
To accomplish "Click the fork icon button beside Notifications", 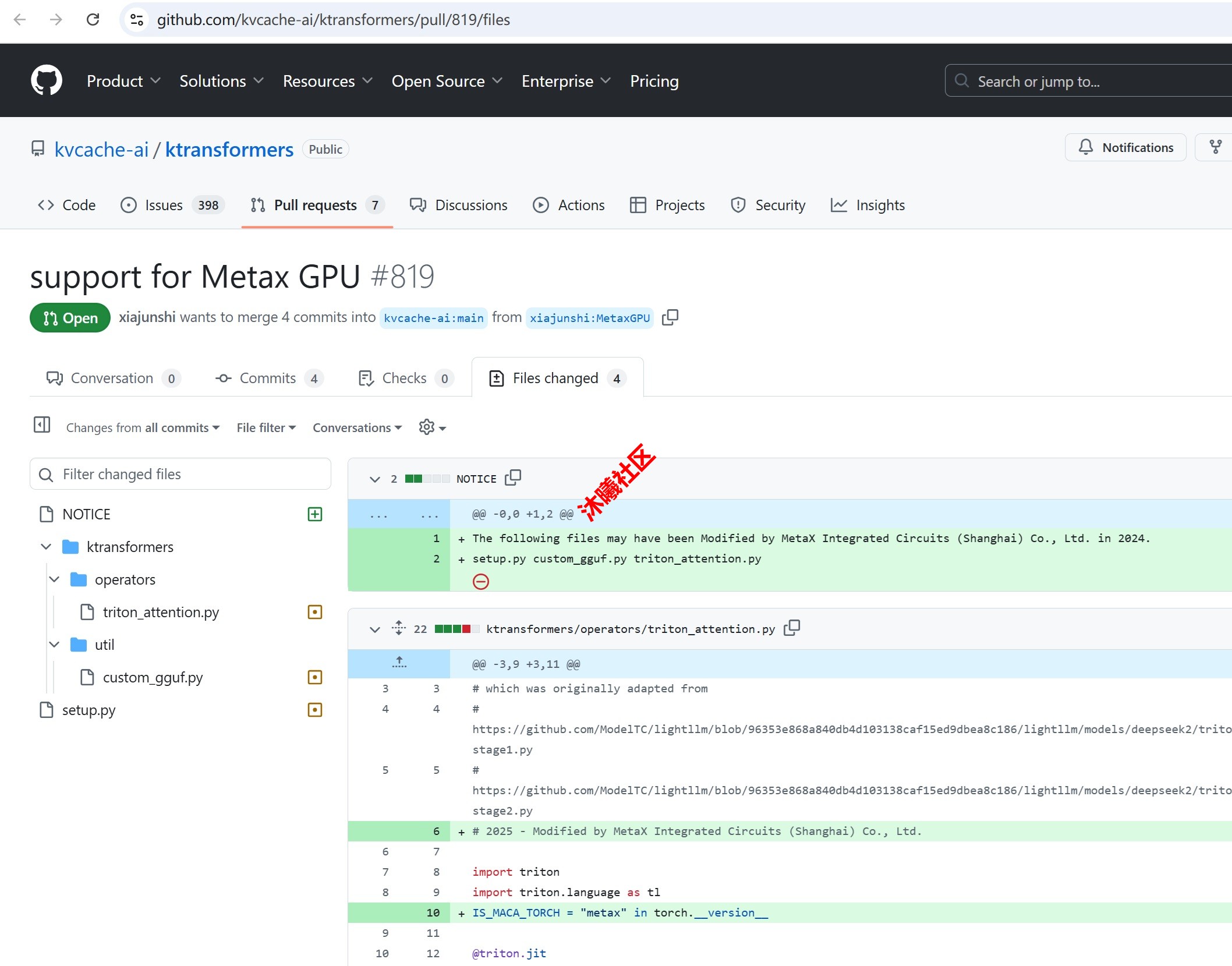I will [x=1216, y=147].
